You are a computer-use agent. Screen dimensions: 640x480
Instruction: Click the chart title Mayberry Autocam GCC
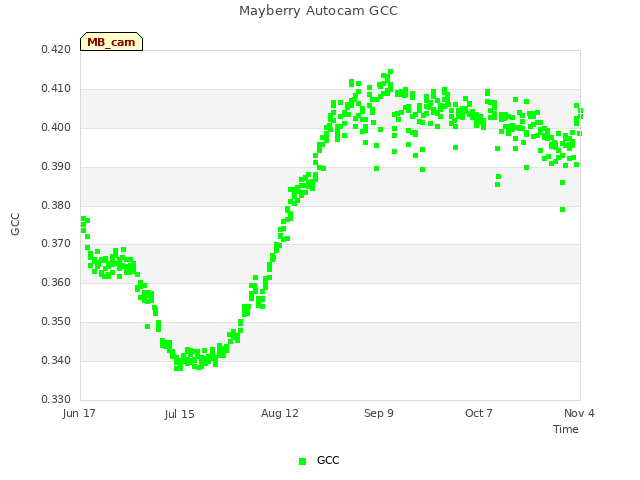tap(318, 11)
